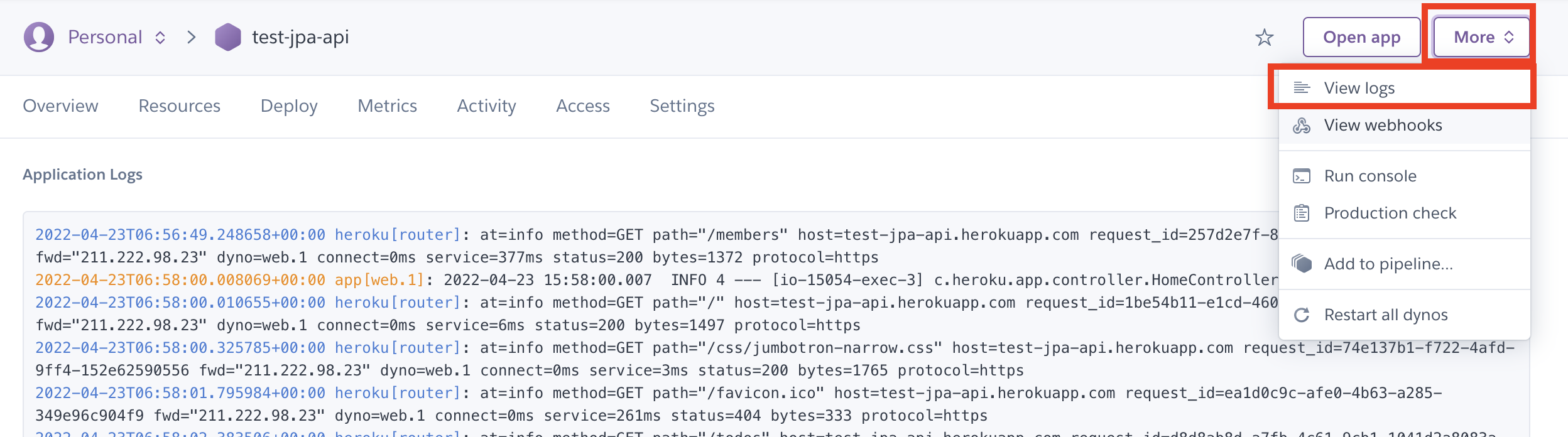Click the webhooks icon in menu

click(1302, 126)
